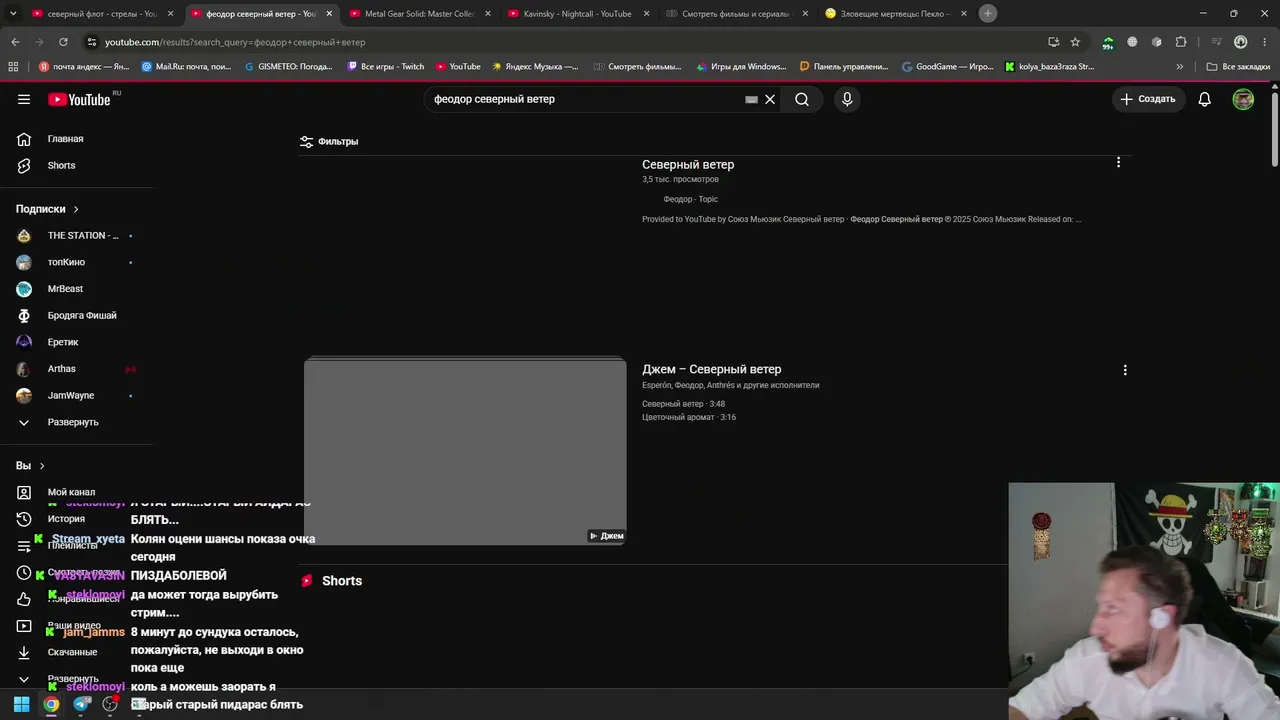
Task: Select the 'феодор северный ветер' tab
Action: pyautogui.click(x=261, y=14)
